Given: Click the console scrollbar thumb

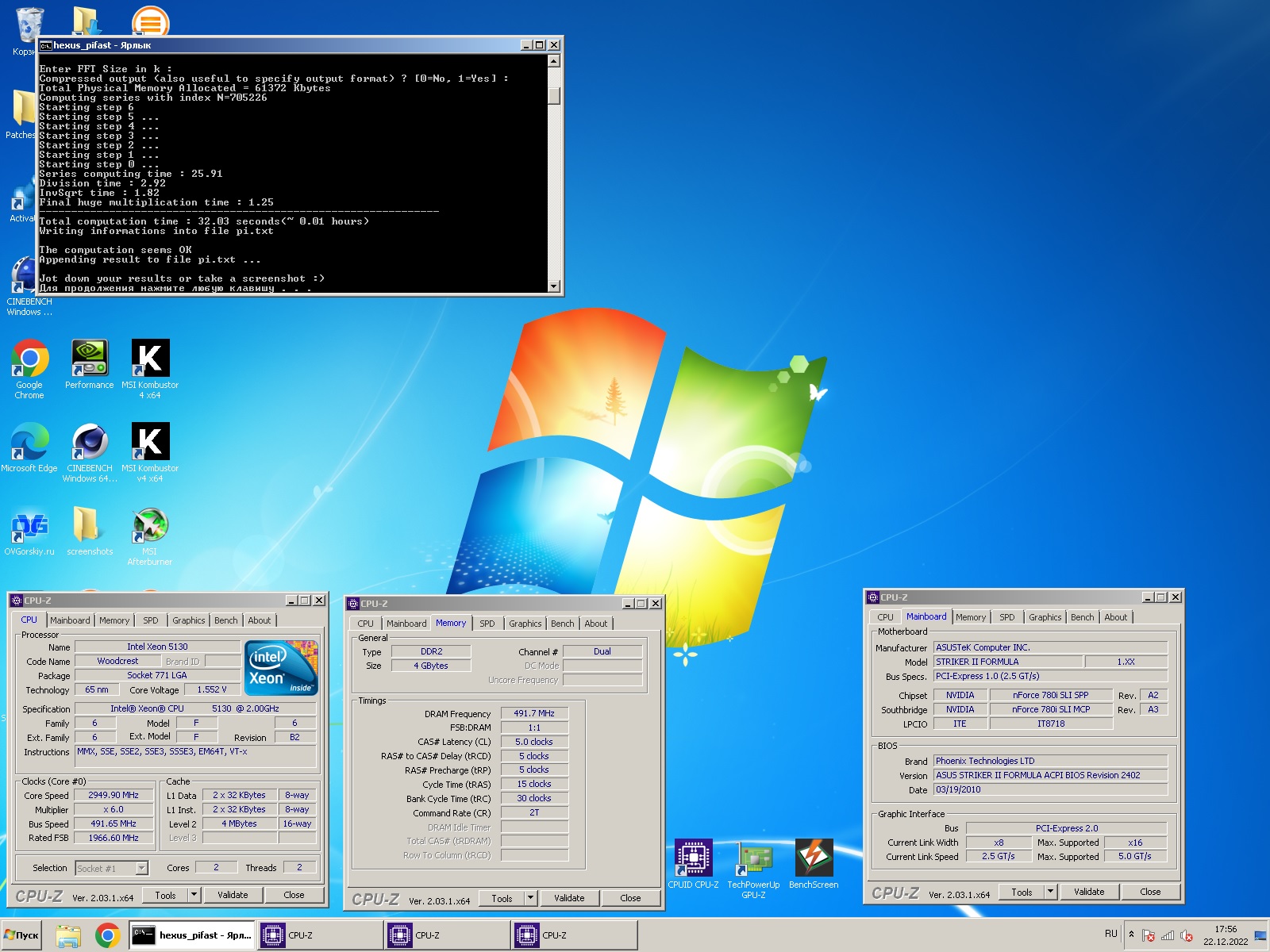Looking at the screenshot, I should click(x=554, y=95).
